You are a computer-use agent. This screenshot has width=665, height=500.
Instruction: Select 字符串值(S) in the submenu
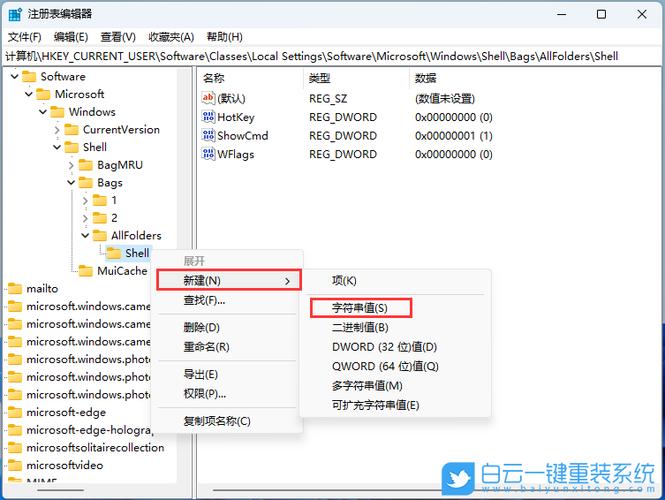395,308
